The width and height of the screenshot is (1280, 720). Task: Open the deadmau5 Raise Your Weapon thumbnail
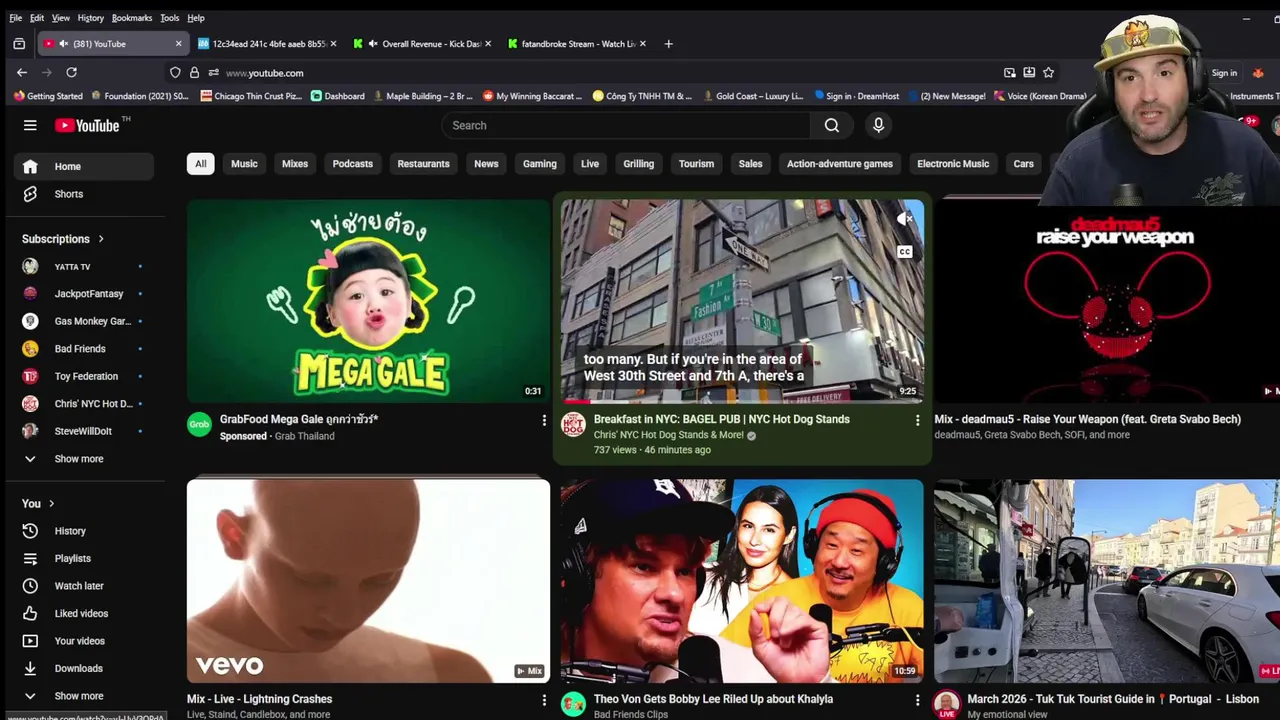coord(1107,301)
